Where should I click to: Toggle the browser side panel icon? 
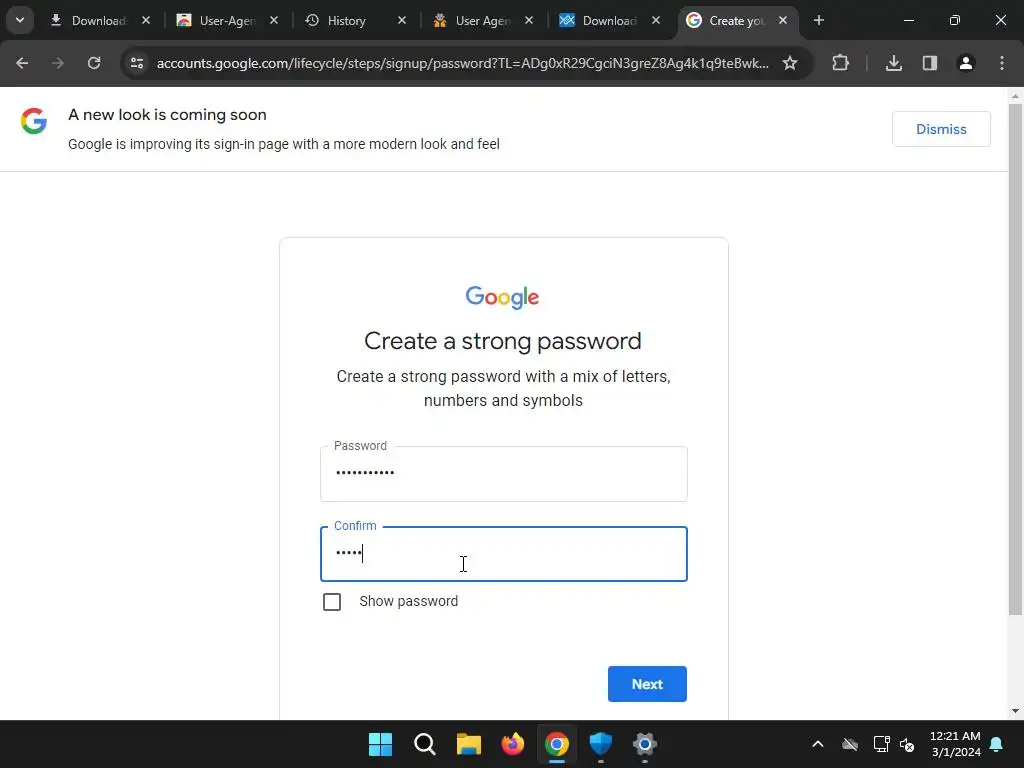click(x=929, y=63)
